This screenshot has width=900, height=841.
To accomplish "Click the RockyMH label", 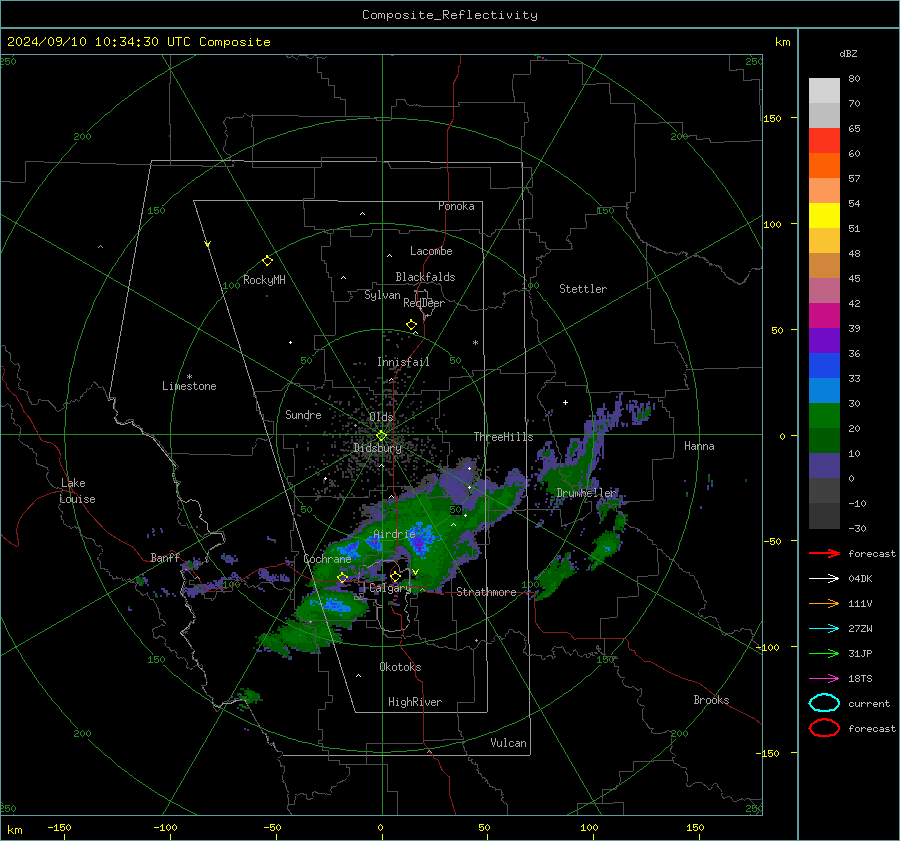I will (264, 280).
